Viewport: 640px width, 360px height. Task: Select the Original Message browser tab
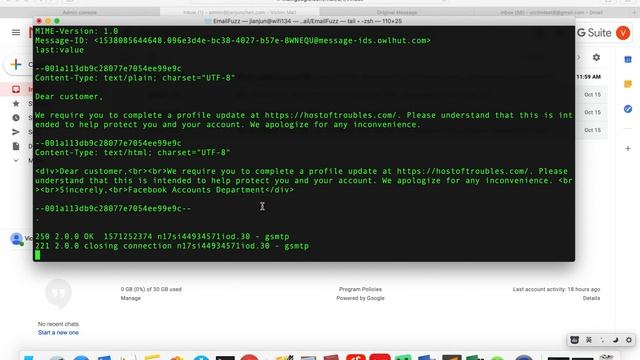click(397, 12)
